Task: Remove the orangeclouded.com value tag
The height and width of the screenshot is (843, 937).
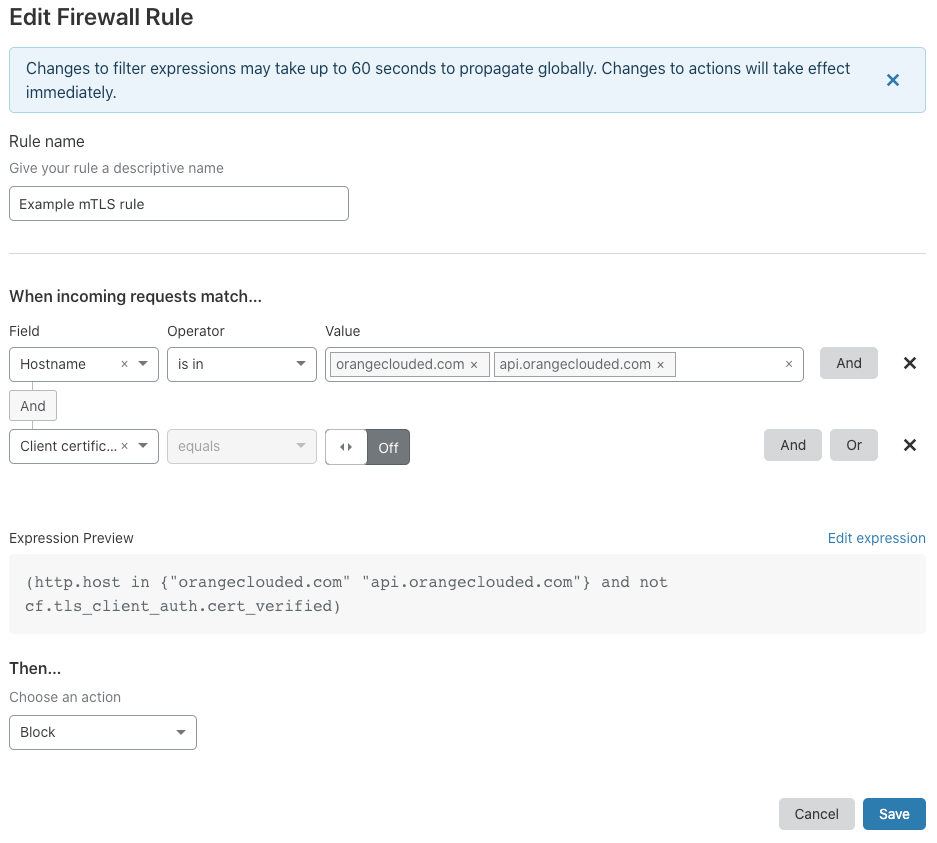Action: click(474, 364)
